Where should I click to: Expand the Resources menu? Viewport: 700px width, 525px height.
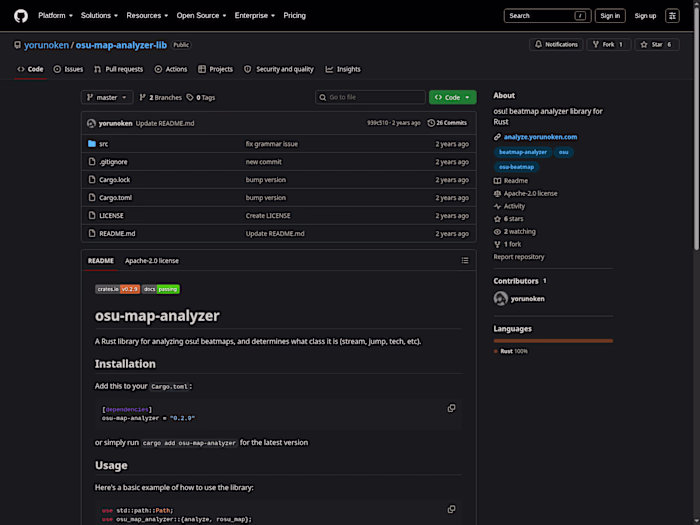coord(147,16)
